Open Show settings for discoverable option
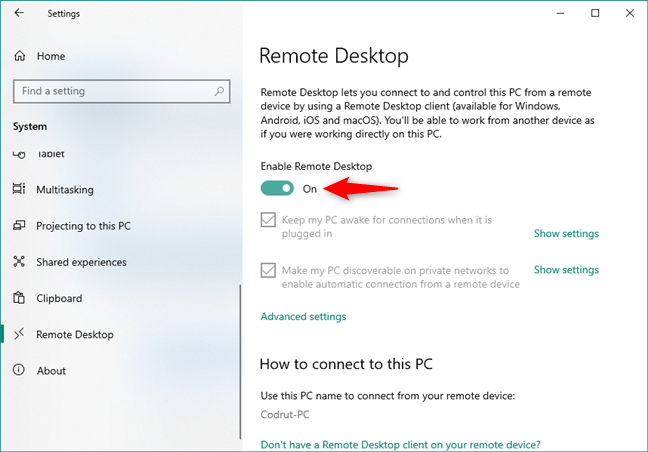 coord(566,270)
